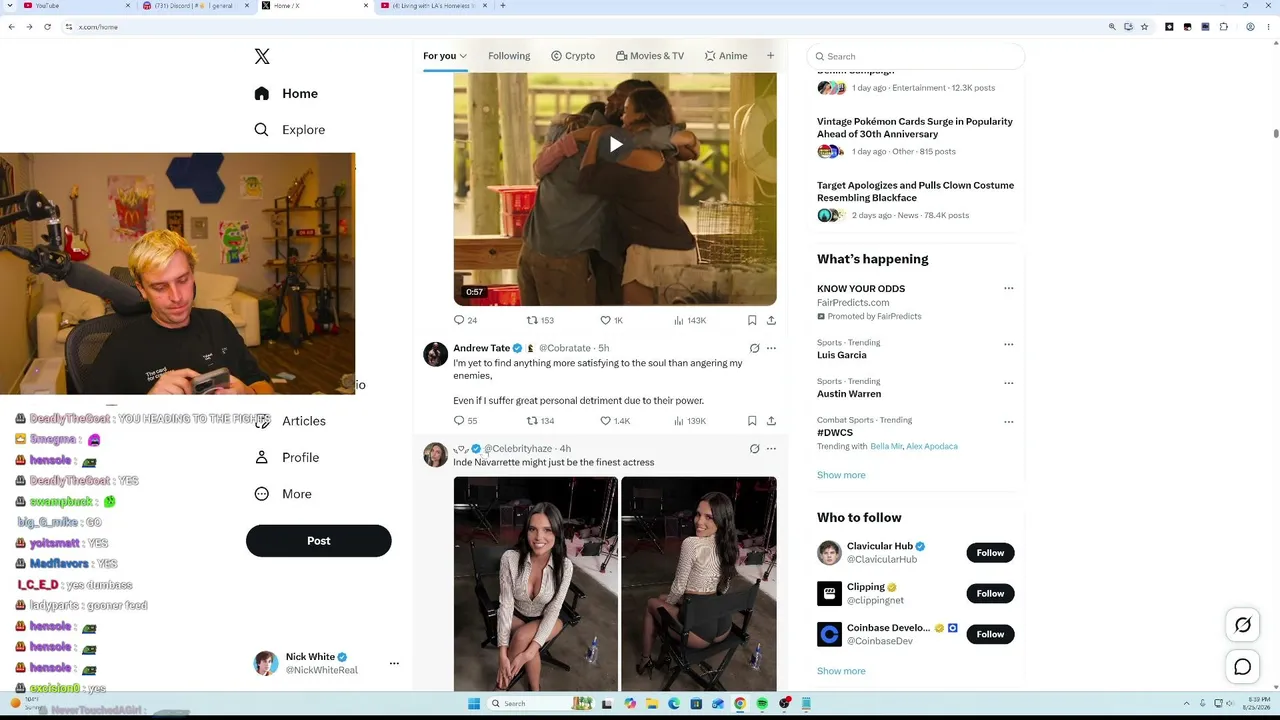
Task: Follow Clipping account
Action: (990, 594)
